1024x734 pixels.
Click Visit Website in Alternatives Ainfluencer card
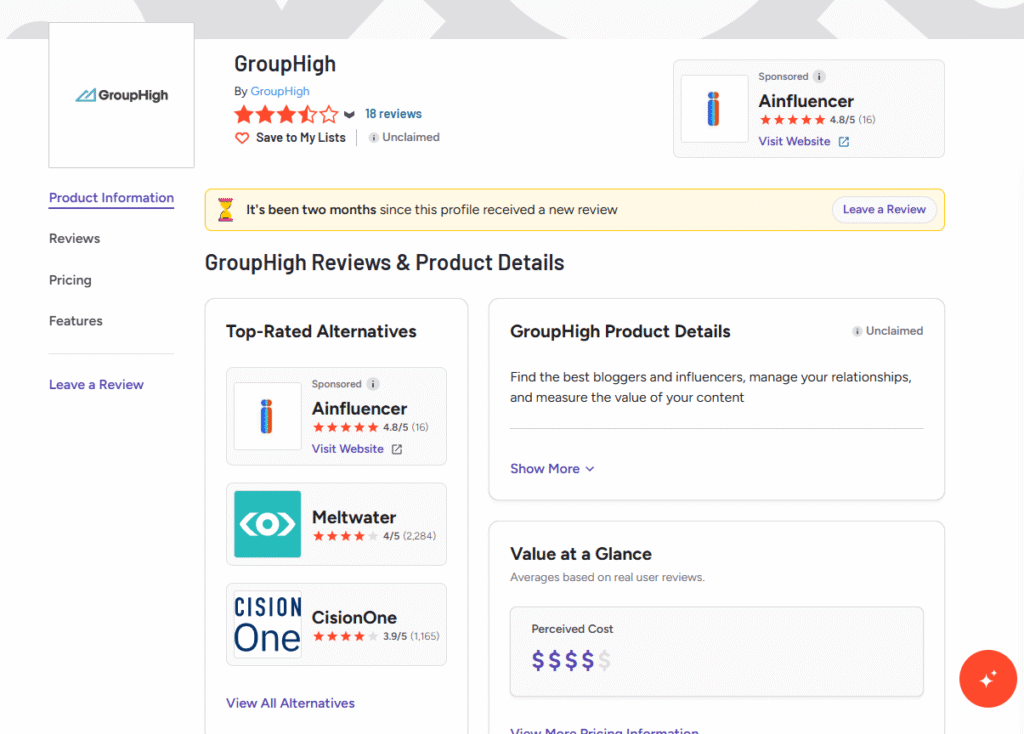point(347,449)
